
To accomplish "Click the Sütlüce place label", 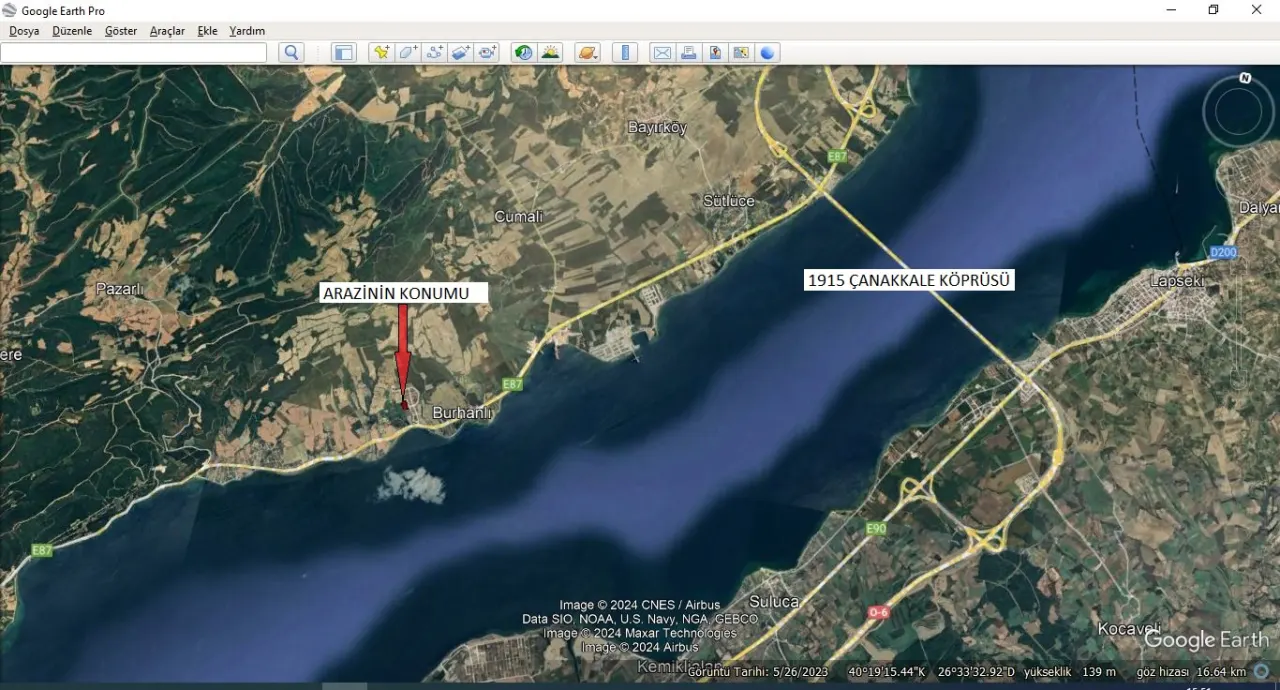I will click(728, 201).
